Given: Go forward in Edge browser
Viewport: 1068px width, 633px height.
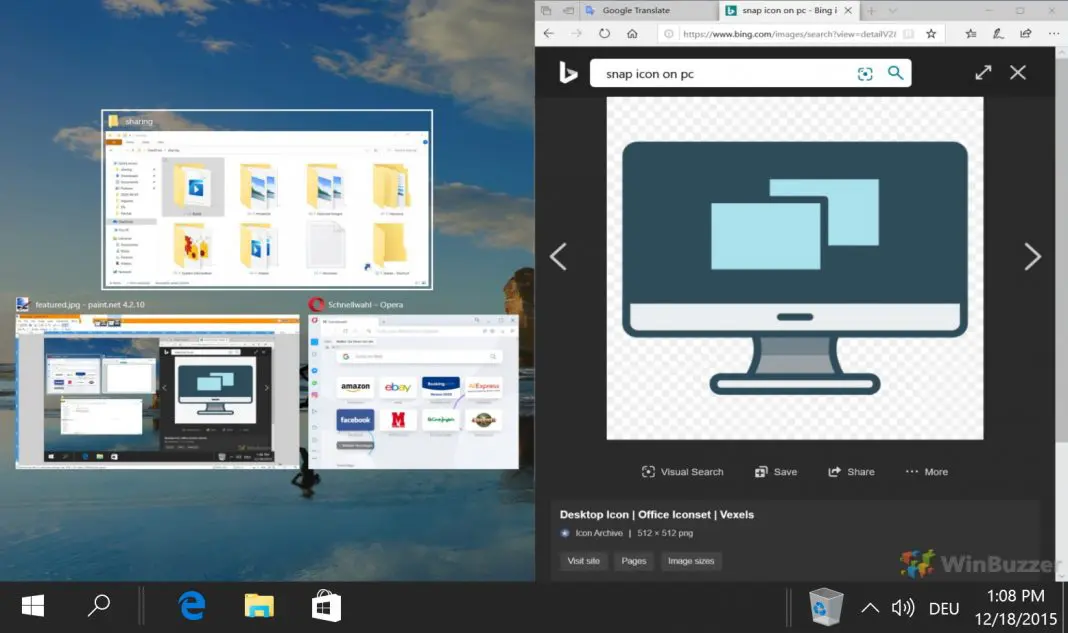Looking at the screenshot, I should click(x=576, y=33).
